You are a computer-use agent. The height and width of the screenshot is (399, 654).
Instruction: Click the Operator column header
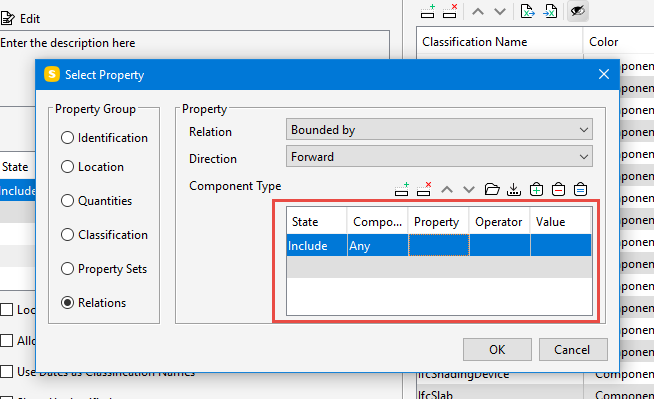coord(500,222)
